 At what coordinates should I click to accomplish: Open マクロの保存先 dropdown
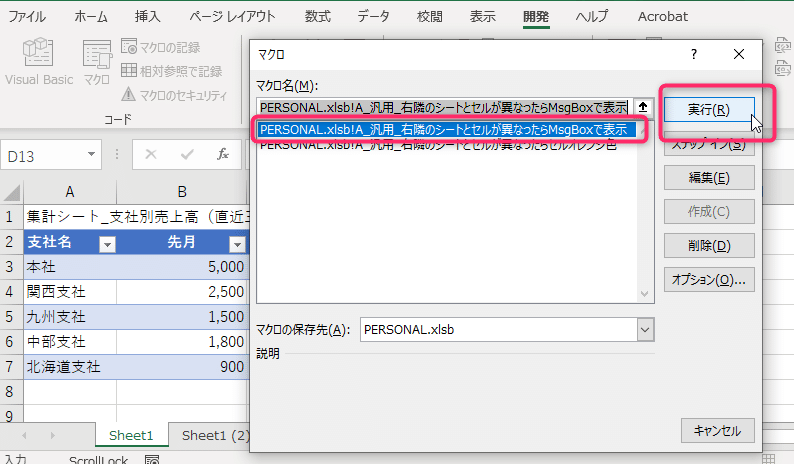point(645,330)
